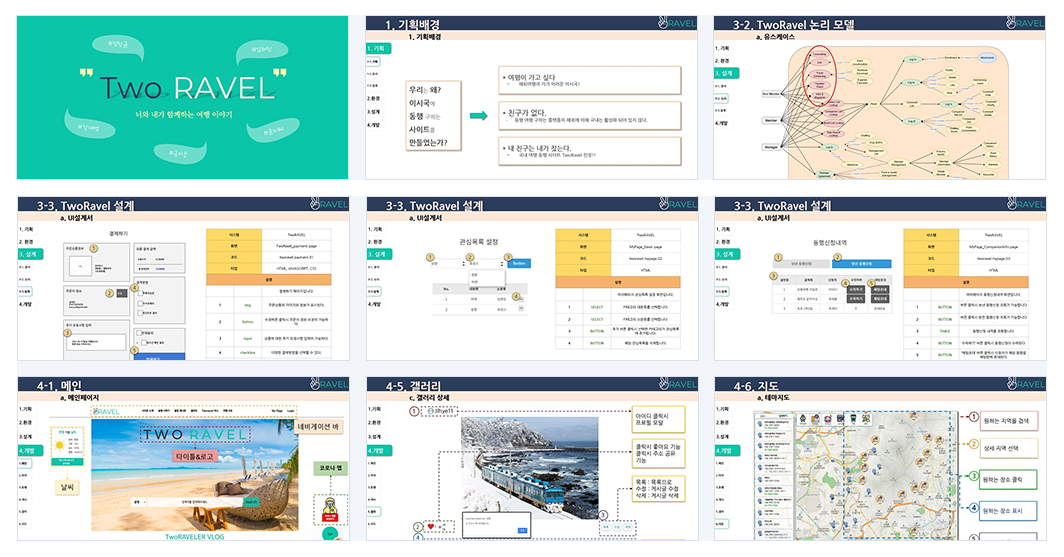The height and width of the screenshot is (557, 1064).
Task: Check the first payment method checkbox
Action: click(140, 293)
